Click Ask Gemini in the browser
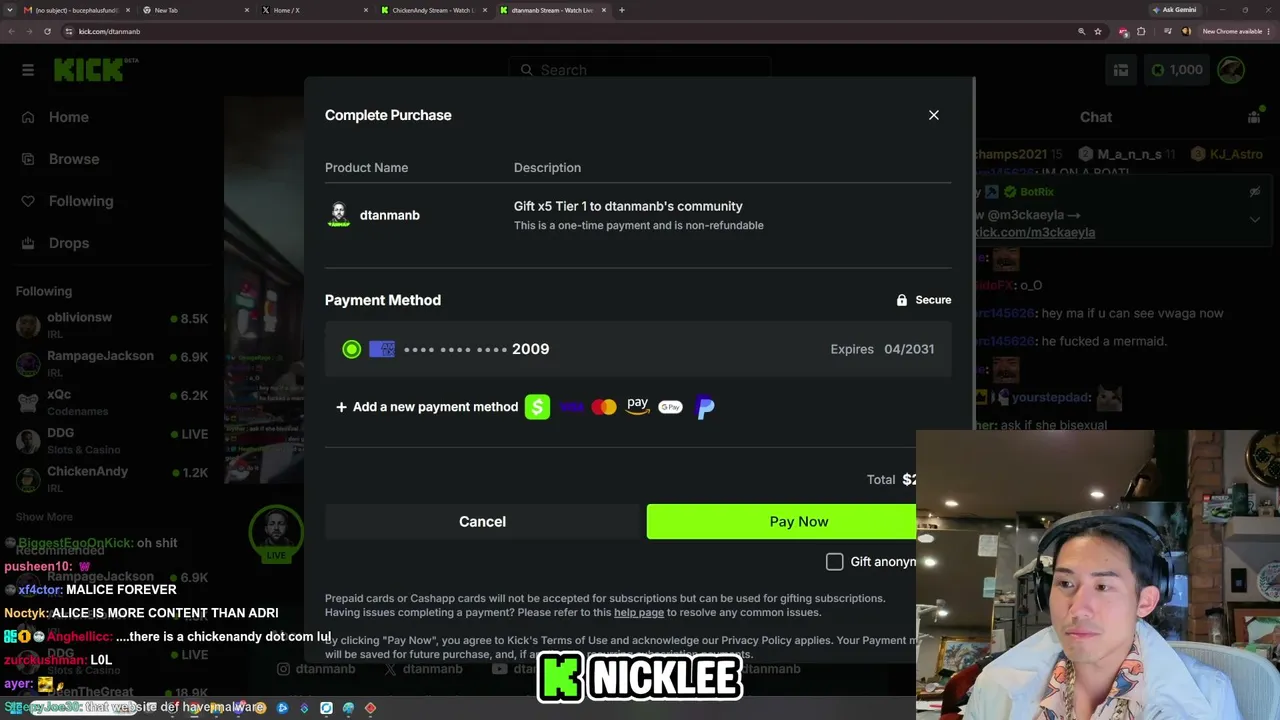This screenshot has width=1280, height=720. pos(1175,10)
